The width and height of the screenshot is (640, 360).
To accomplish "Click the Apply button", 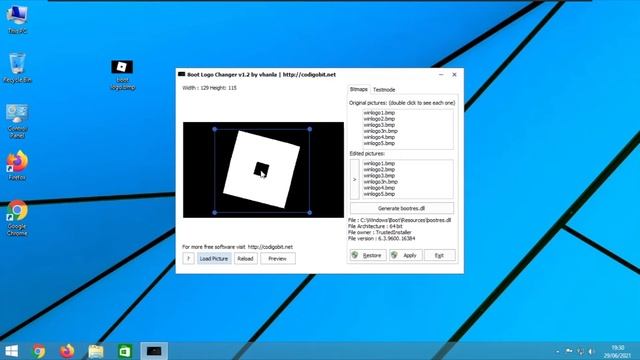I will click(405, 255).
